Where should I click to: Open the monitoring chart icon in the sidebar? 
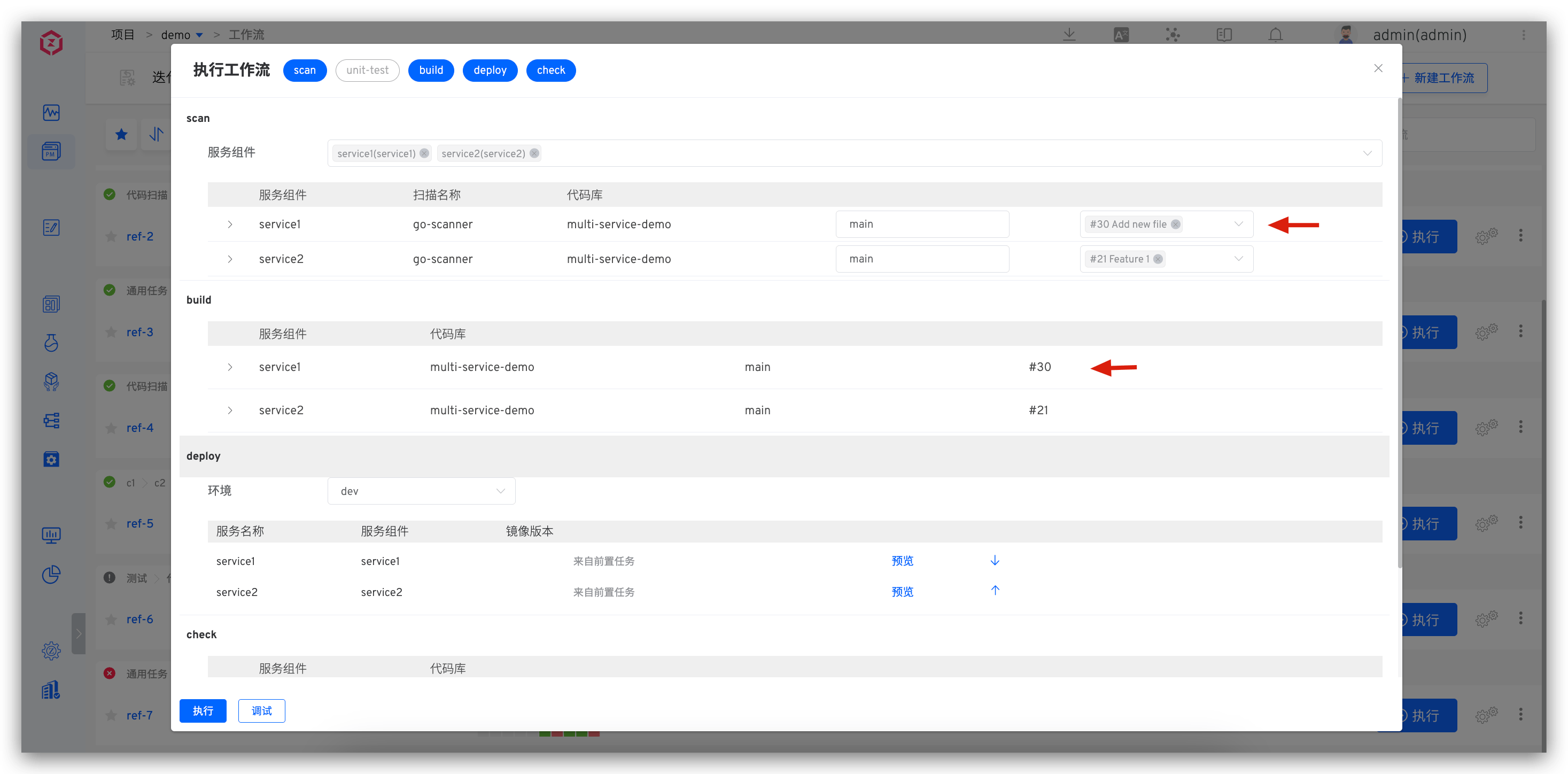(x=51, y=113)
